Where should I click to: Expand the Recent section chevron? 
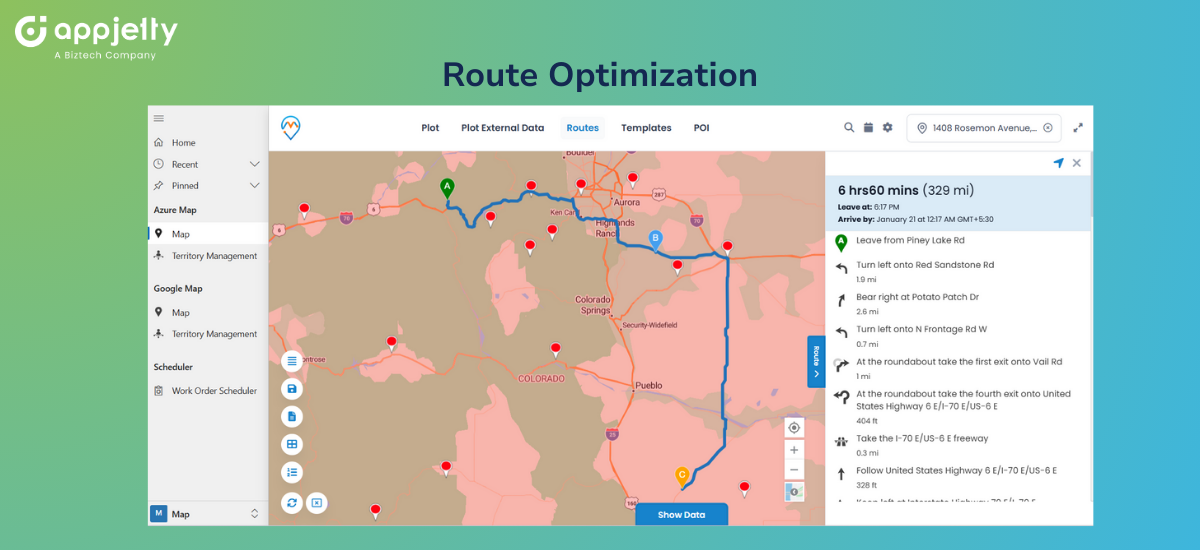click(254, 164)
